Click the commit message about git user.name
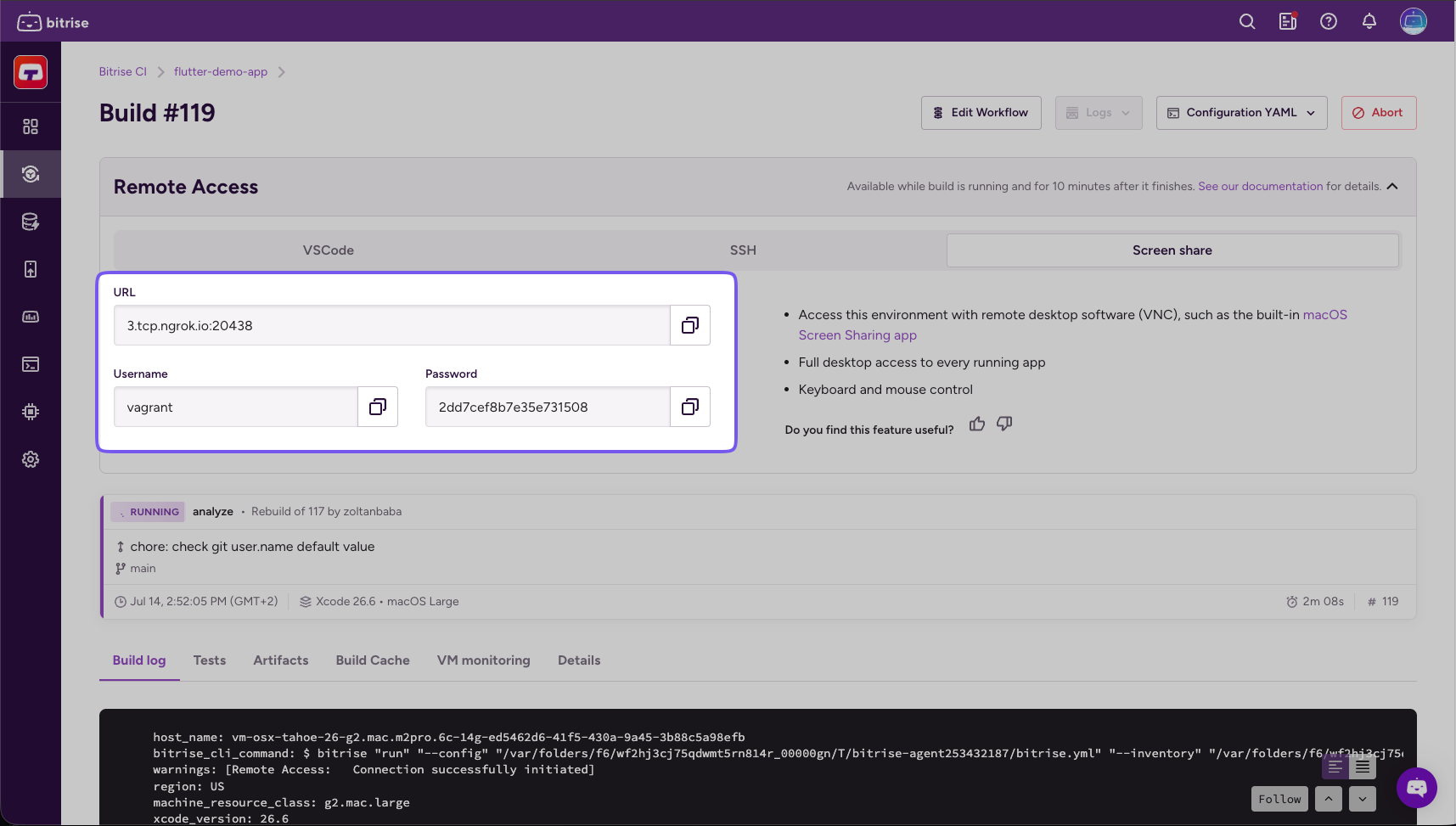Viewport: 1456px width, 826px height. [x=252, y=547]
